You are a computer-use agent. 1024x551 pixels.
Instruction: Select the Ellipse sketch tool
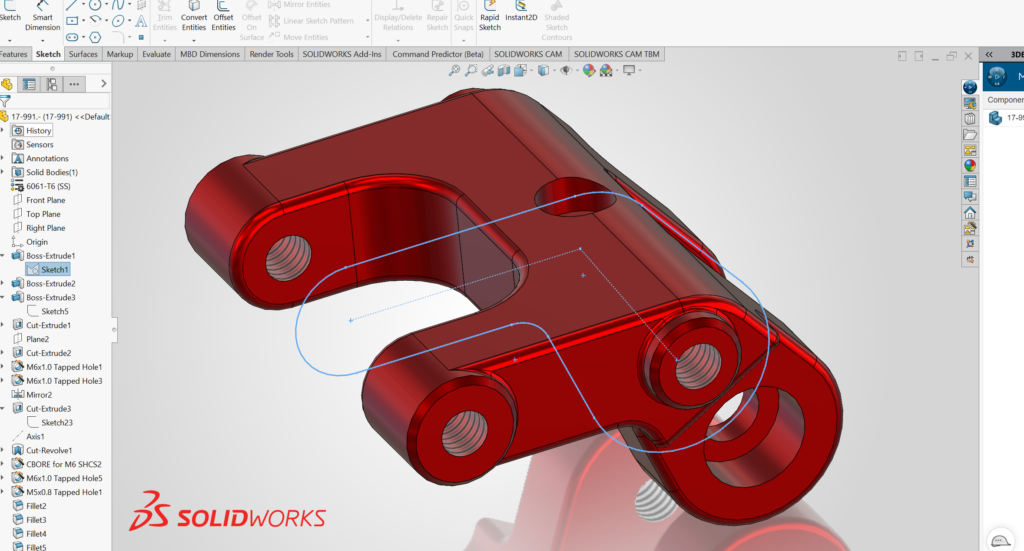click(x=118, y=21)
